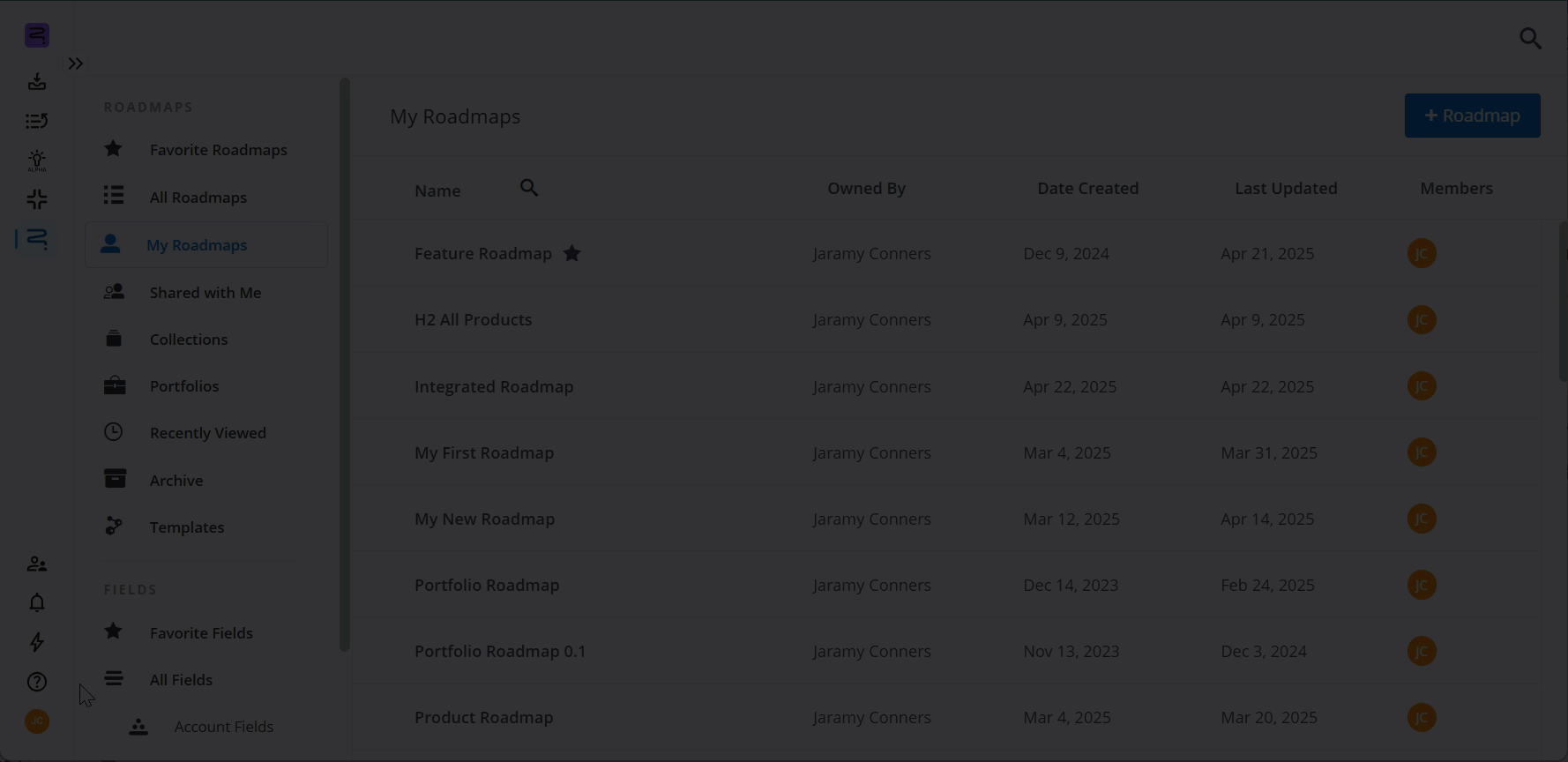
Task: Open the Inbox import icon
Action: pos(36,81)
